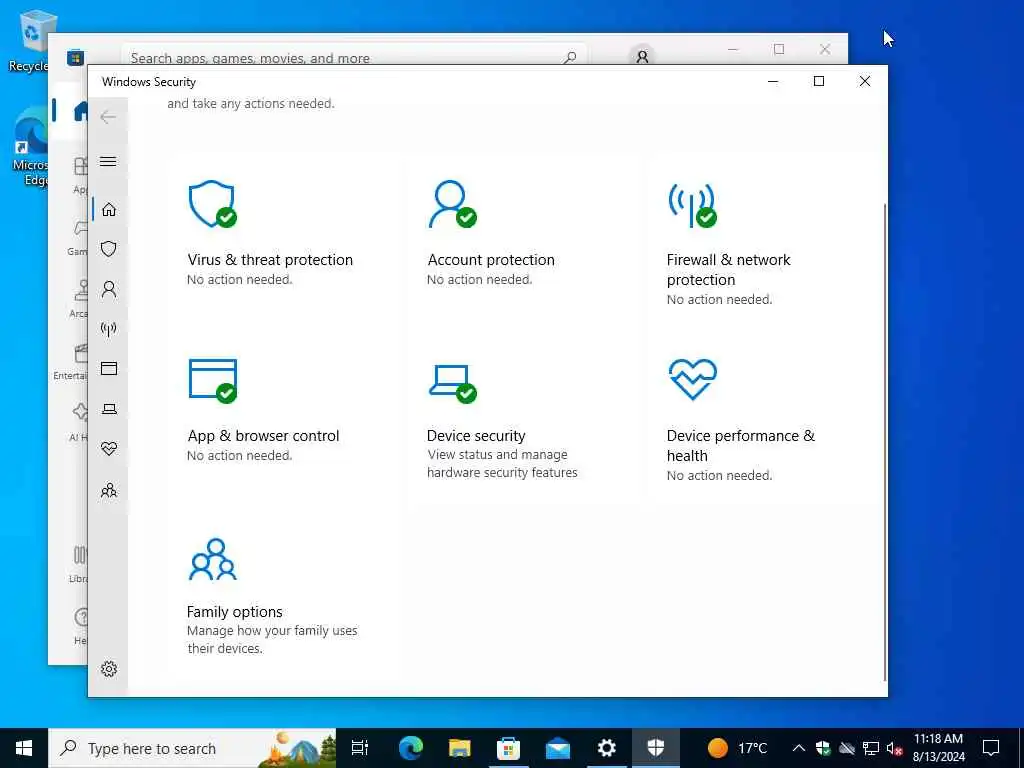Open the notification Action Center
The image size is (1024, 768).
click(x=991, y=748)
